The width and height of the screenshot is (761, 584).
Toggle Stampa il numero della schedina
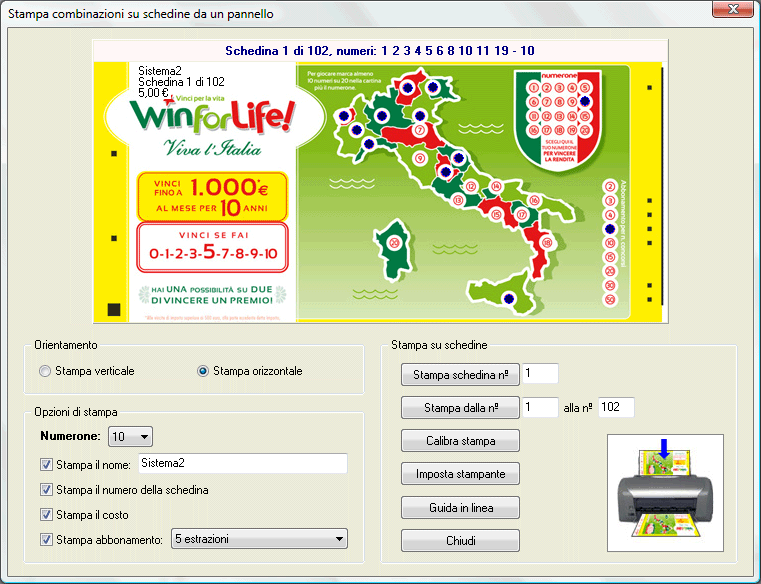(46, 490)
